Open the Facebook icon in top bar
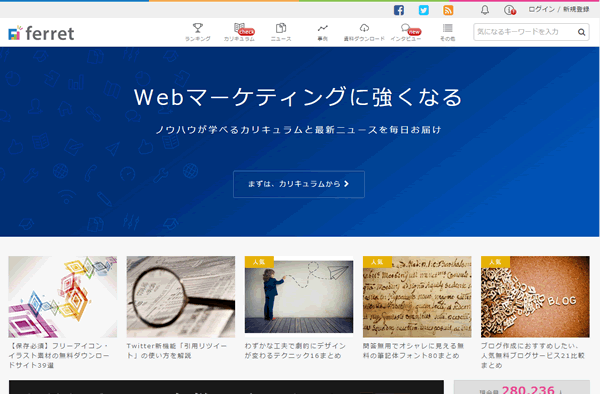600x394 pixels. pos(399,10)
